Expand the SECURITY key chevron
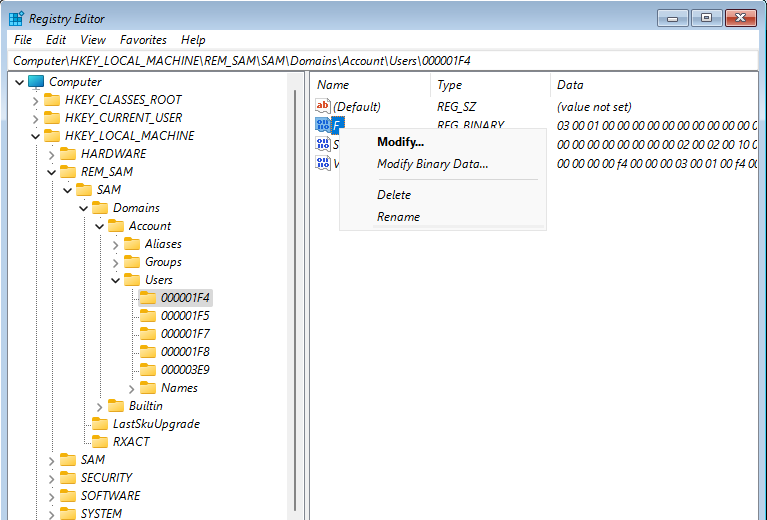 click(x=51, y=479)
